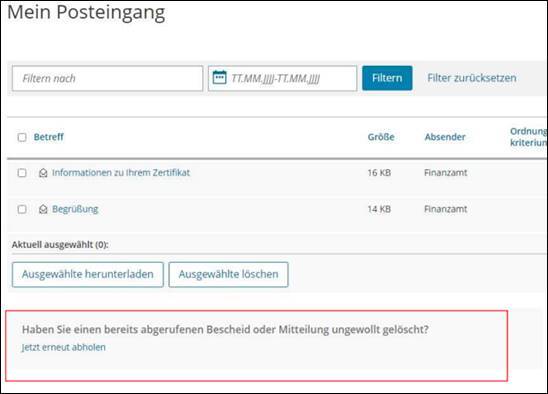Click the 14 KB size value
The image size is (548, 394).
pyautogui.click(x=379, y=209)
